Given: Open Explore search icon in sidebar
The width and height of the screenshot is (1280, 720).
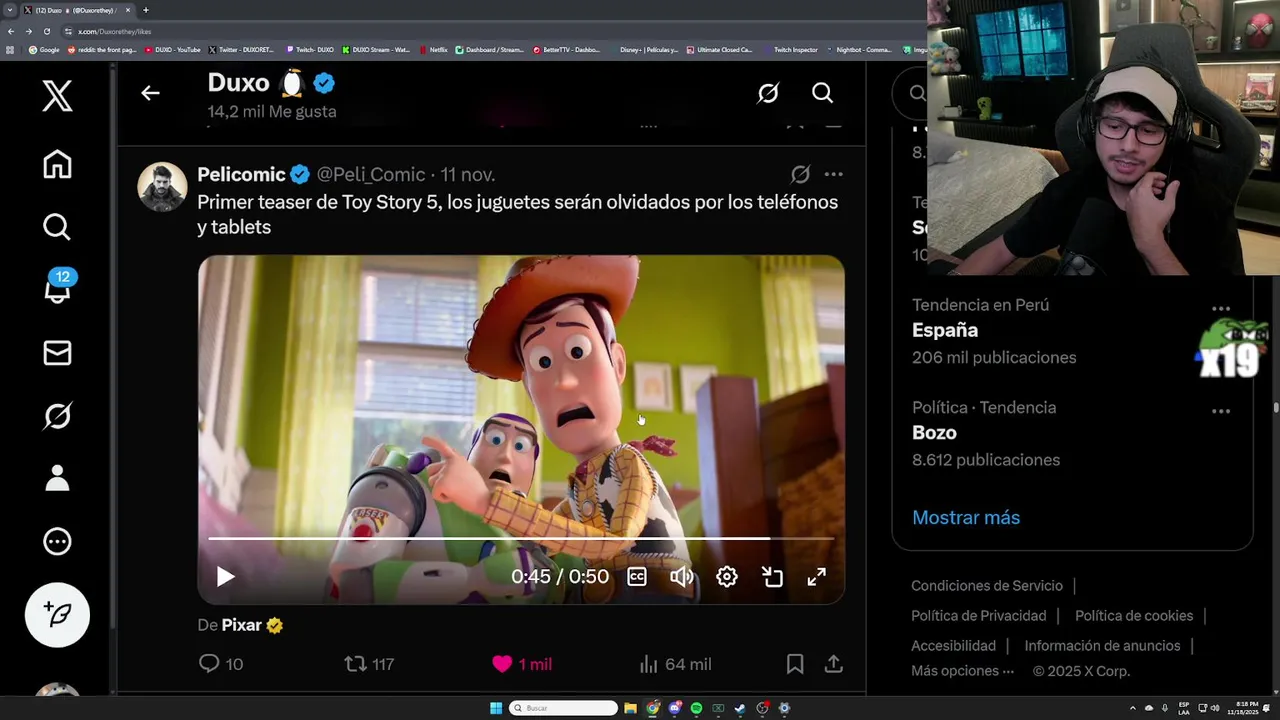Looking at the screenshot, I should point(57,227).
